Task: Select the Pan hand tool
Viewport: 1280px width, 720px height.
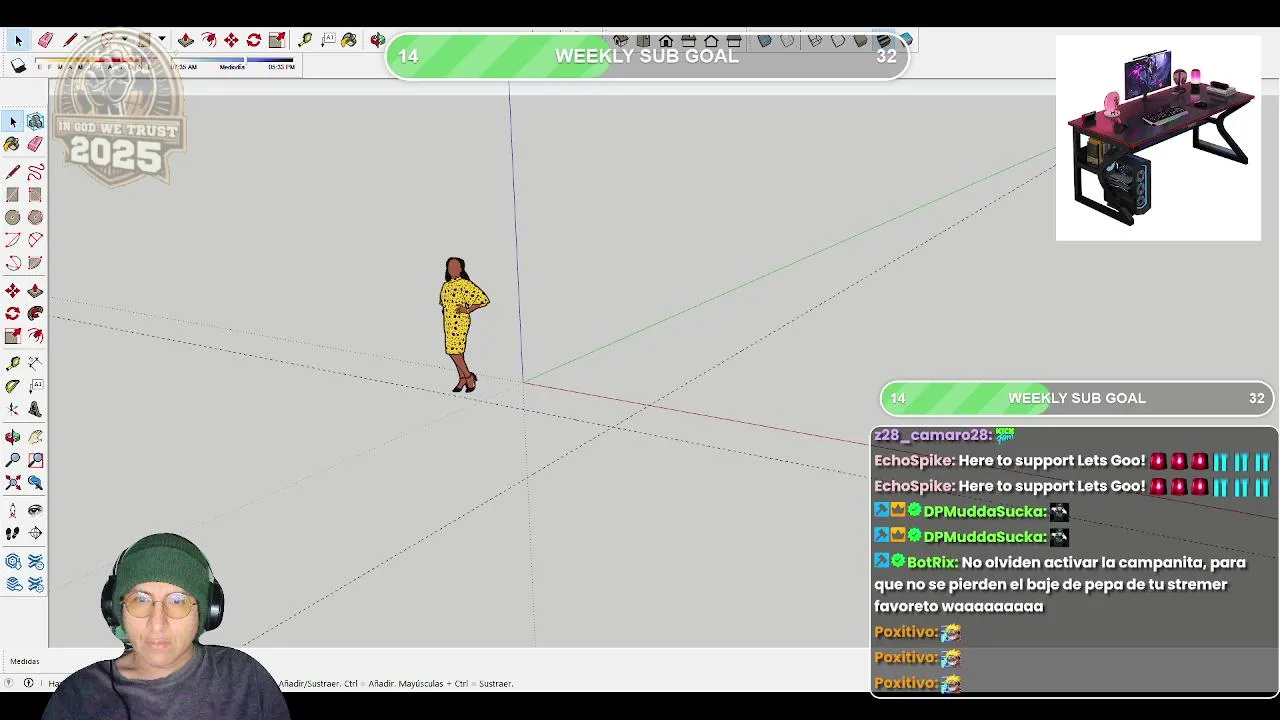Action: click(x=35, y=437)
